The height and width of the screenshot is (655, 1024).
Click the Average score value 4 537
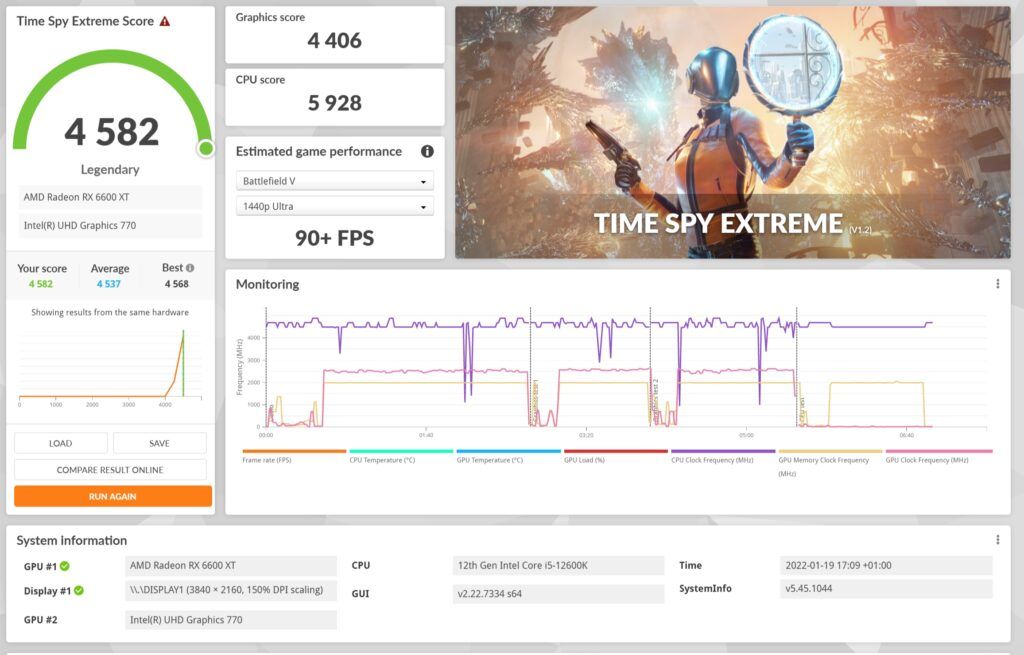coord(108,284)
